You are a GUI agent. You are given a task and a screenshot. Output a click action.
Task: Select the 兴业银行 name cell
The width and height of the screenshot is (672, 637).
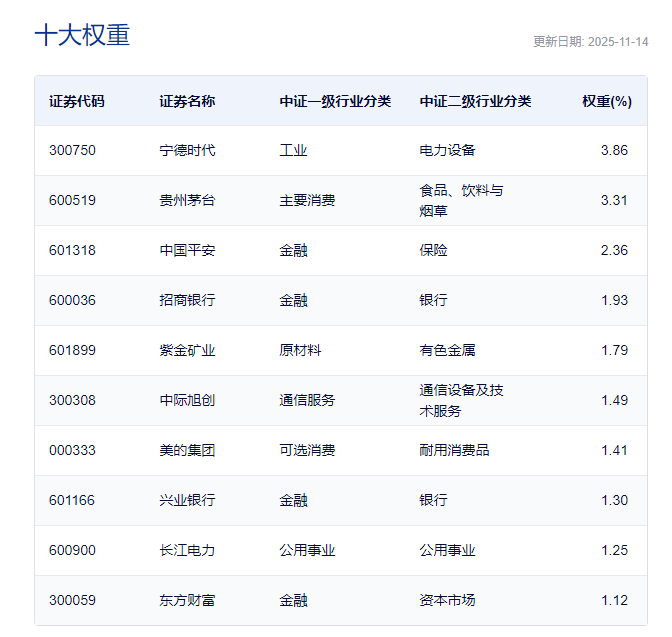187,500
